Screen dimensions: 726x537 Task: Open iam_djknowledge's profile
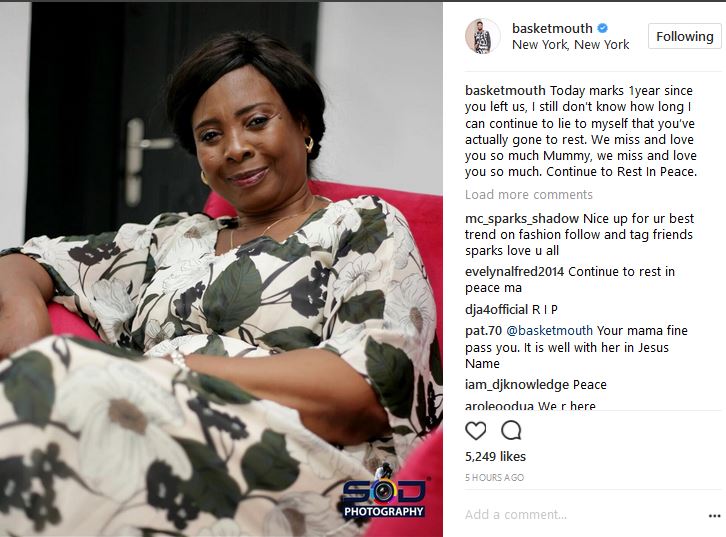pyautogui.click(x=517, y=385)
